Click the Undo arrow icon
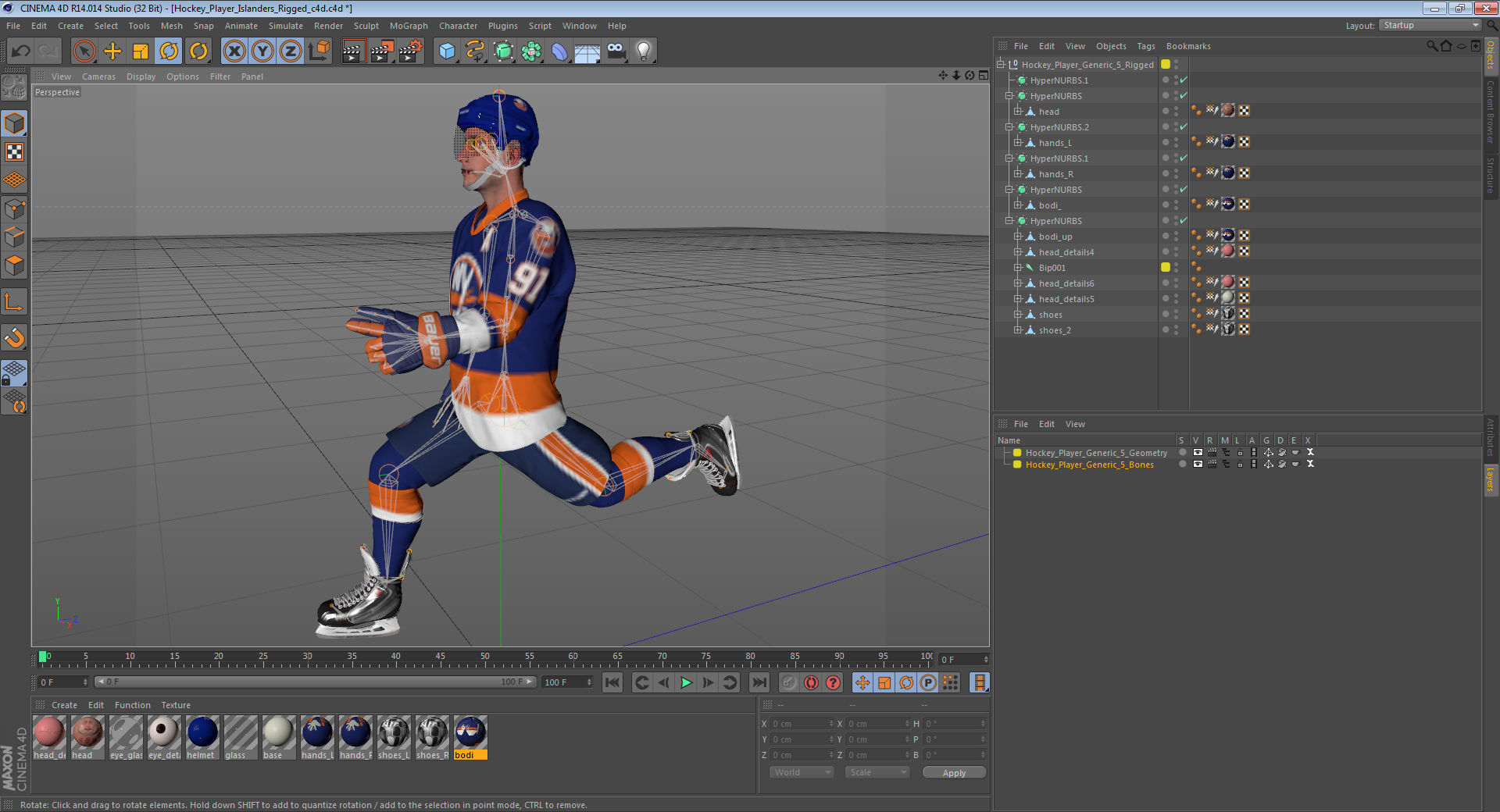The image size is (1500, 812). click(x=20, y=52)
